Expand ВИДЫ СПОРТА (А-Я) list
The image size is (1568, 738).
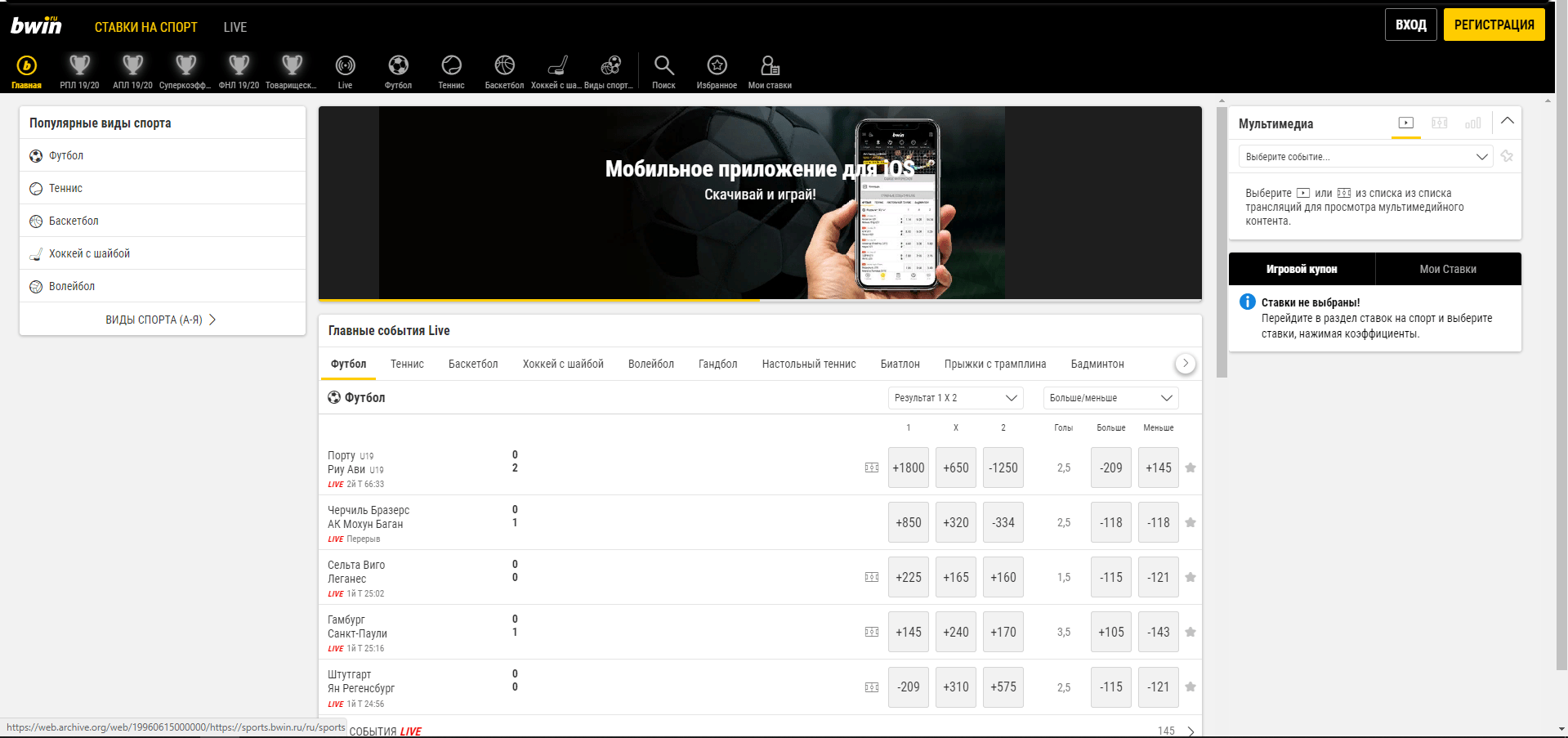click(162, 320)
